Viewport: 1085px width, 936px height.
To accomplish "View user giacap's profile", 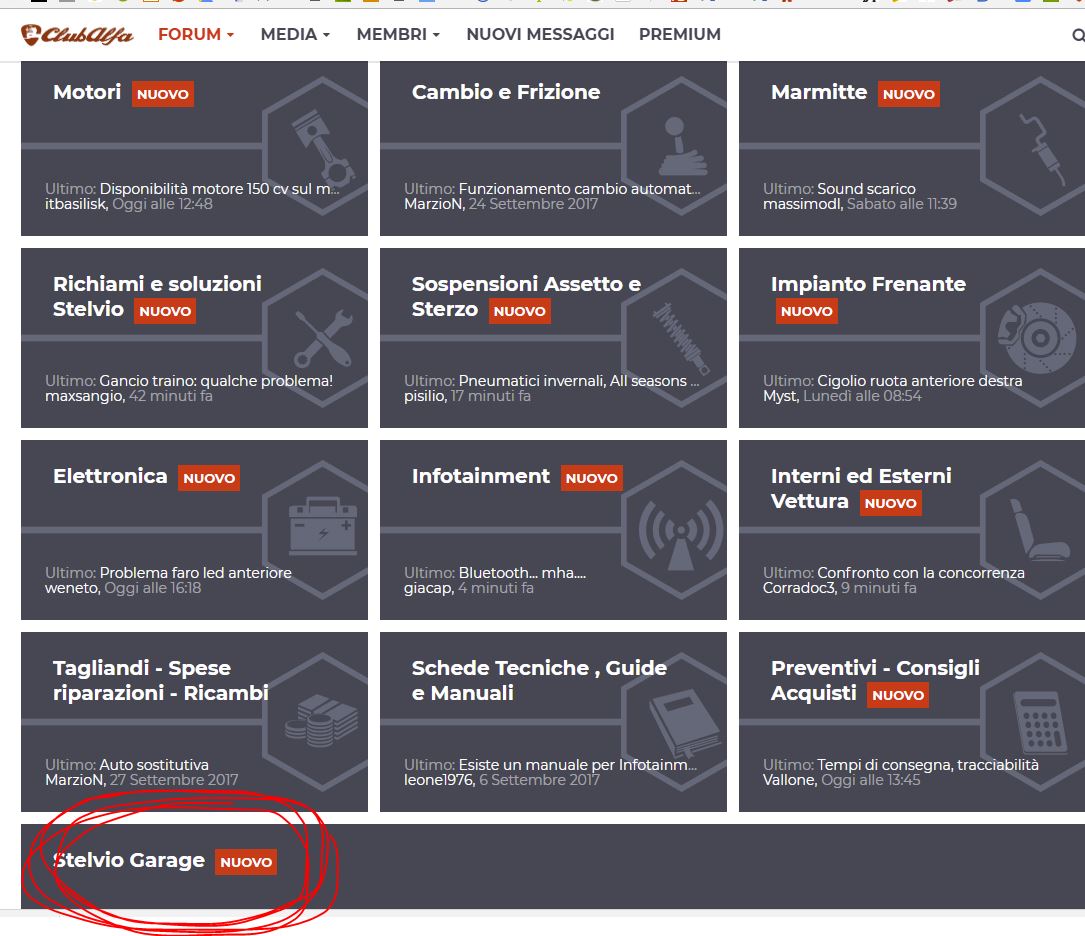I will click(428, 588).
